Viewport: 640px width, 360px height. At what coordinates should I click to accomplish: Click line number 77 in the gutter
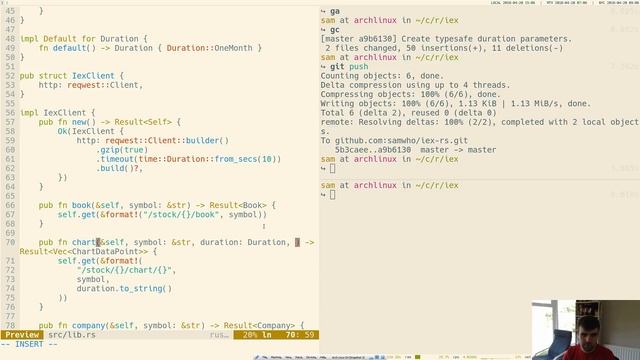coord(10,316)
